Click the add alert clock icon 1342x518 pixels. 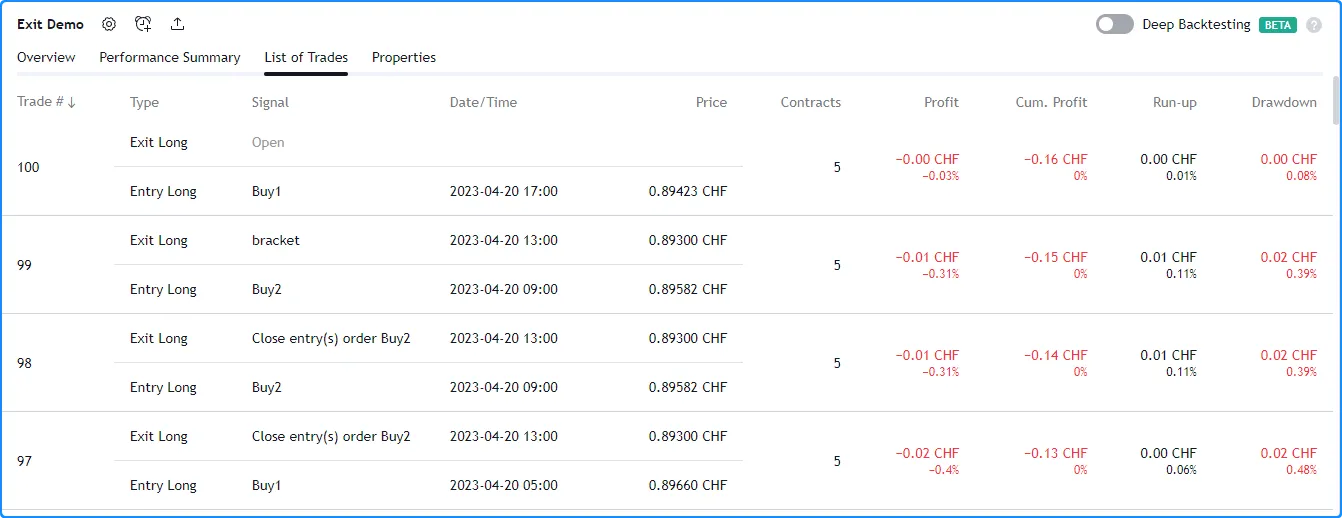click(x=143, y=24)
